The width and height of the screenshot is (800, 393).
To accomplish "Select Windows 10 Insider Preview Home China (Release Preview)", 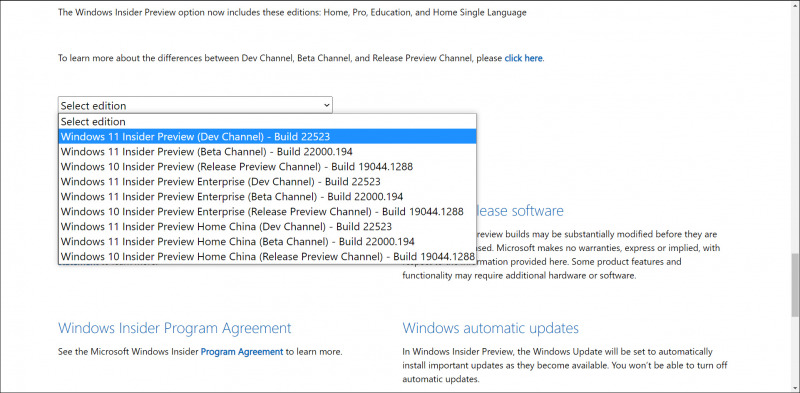I will point(267,256).
